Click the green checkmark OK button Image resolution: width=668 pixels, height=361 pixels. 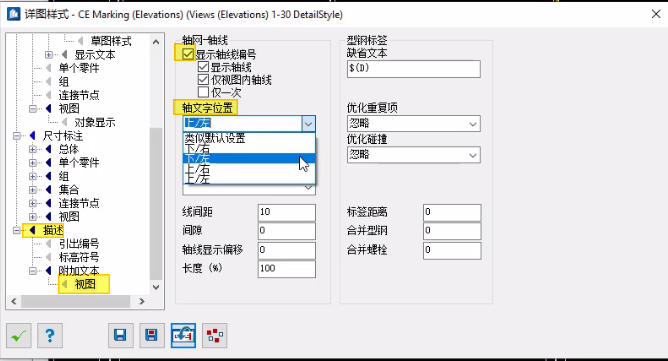19,335
